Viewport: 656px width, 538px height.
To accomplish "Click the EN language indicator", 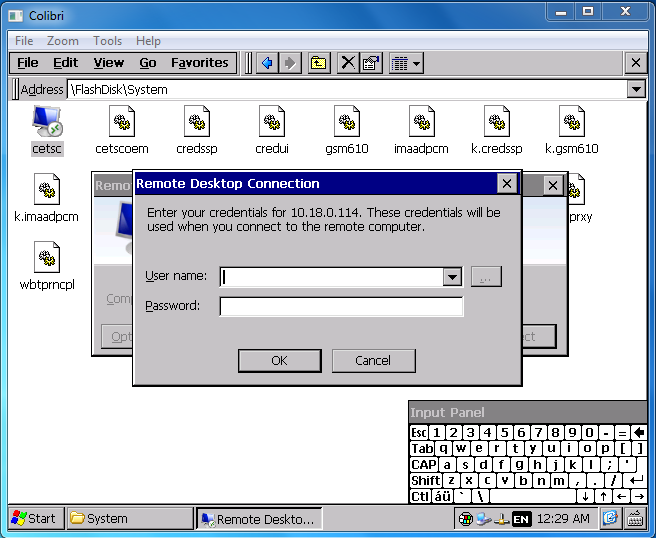I will (521, 519).
